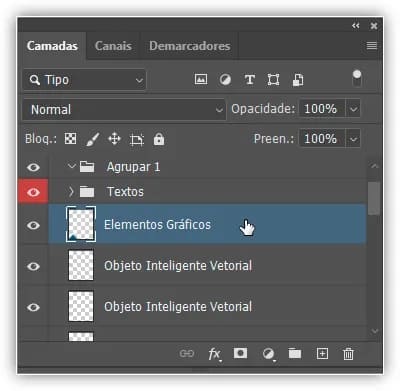The image size is (400, 391).
Task: Hide the Elementos Gráficos layer
Action: [33, 226]
